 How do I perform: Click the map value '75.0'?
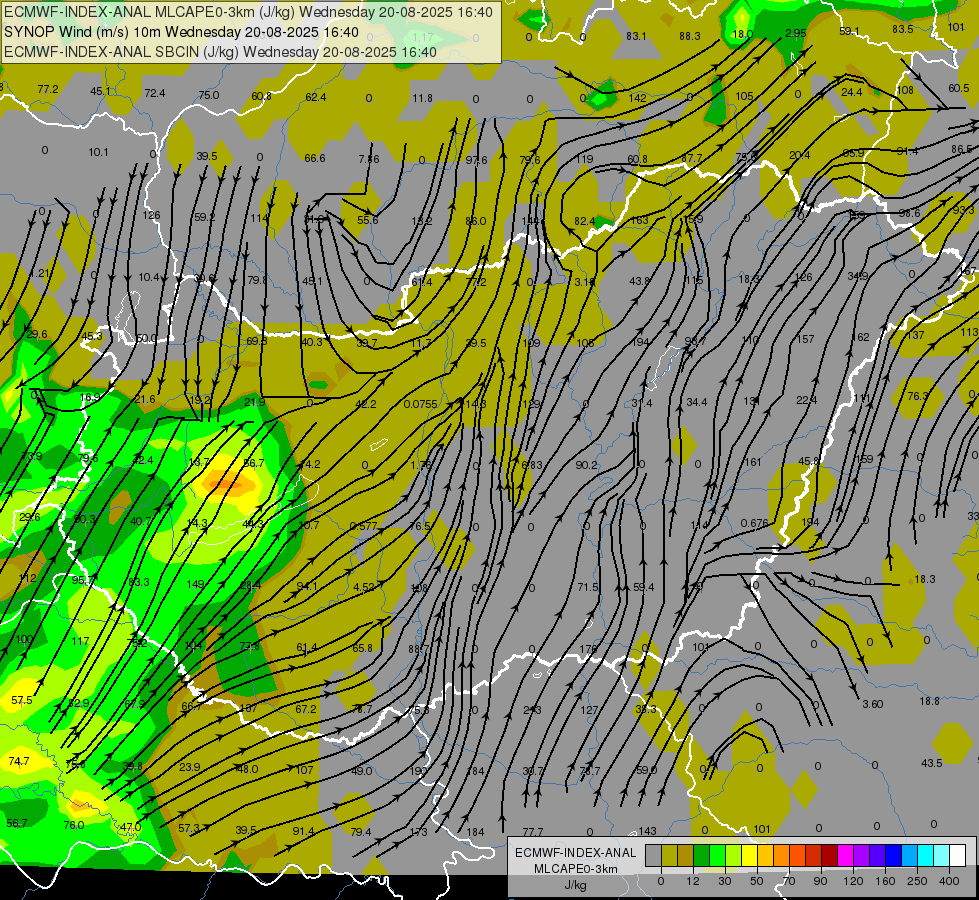tap(209, 95)
